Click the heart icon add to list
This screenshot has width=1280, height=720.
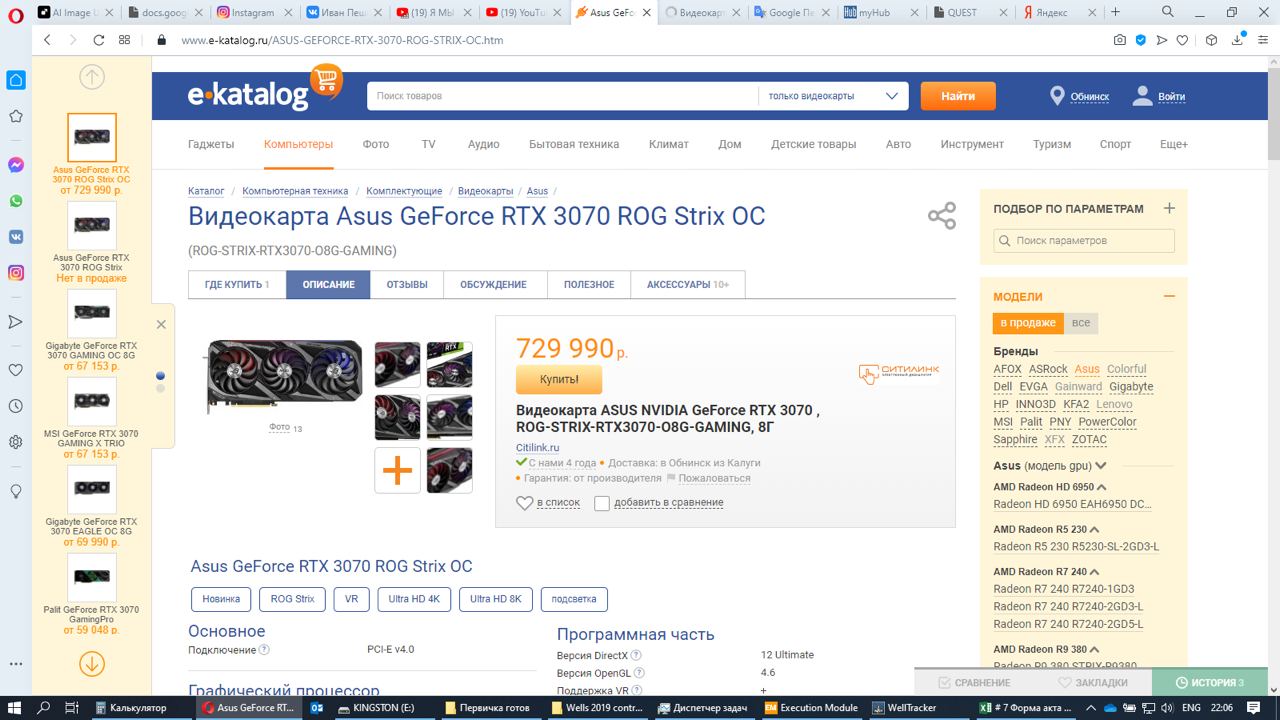[524, 503]
